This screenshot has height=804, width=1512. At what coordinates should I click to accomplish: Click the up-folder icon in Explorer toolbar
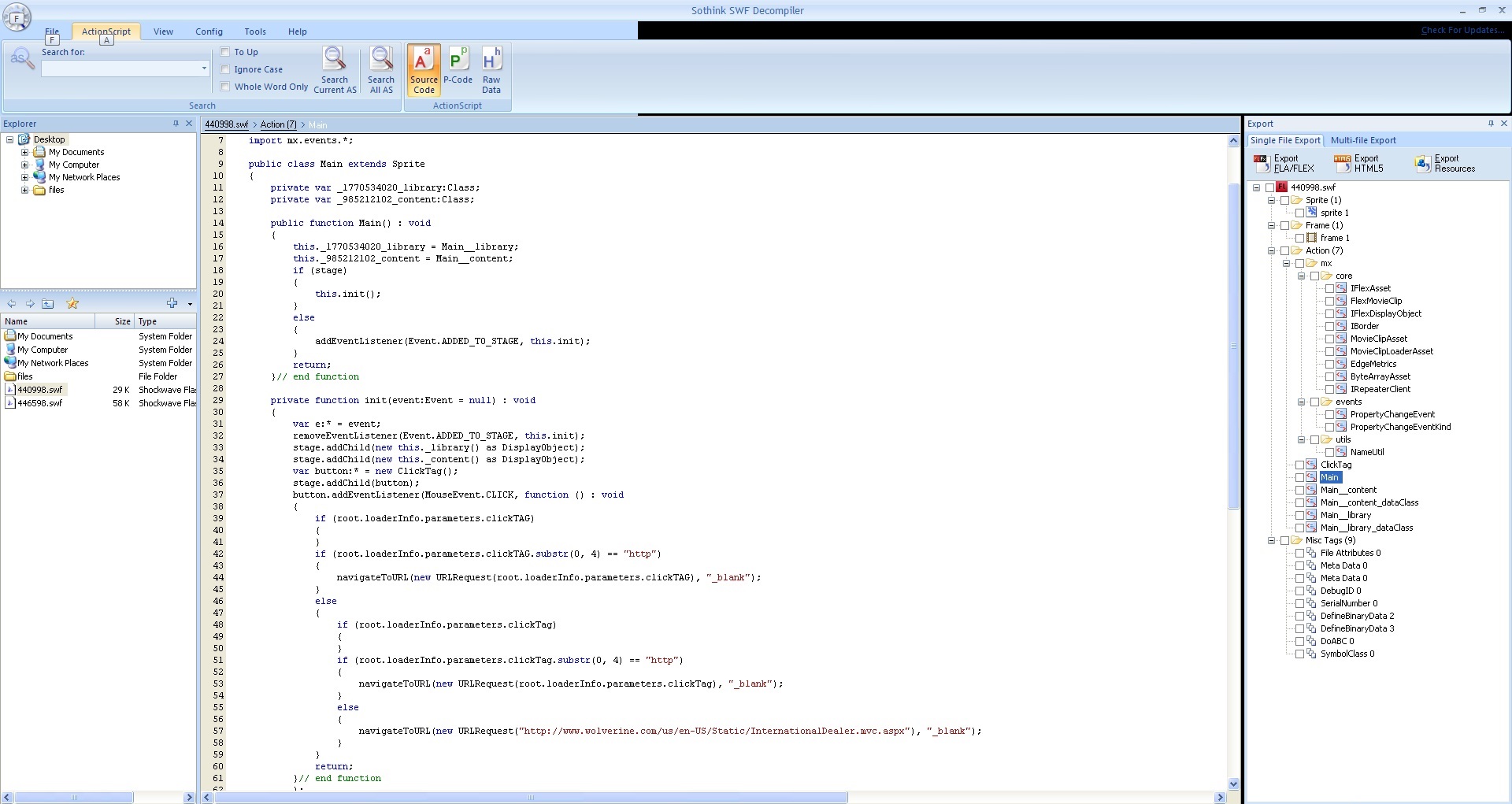(x=48, y=304)
